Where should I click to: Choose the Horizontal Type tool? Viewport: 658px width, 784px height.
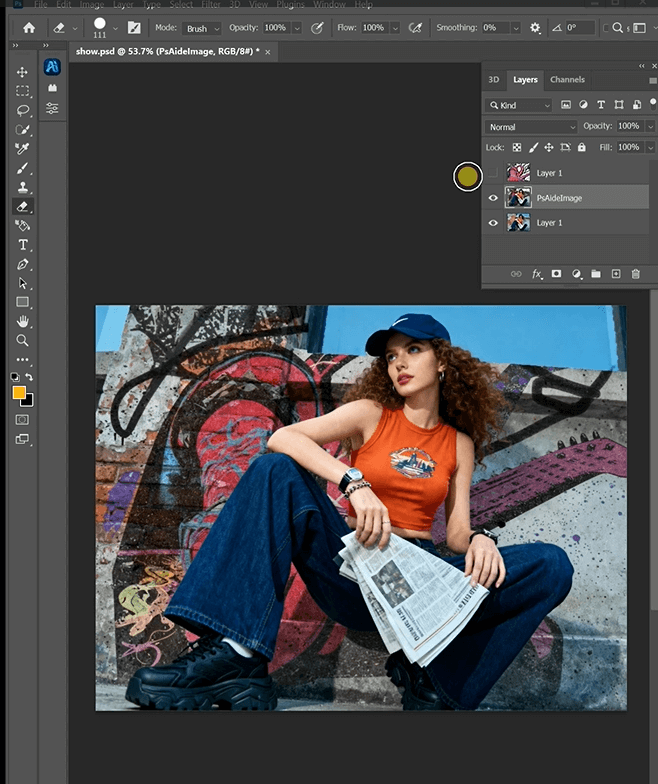click(22, 245)
